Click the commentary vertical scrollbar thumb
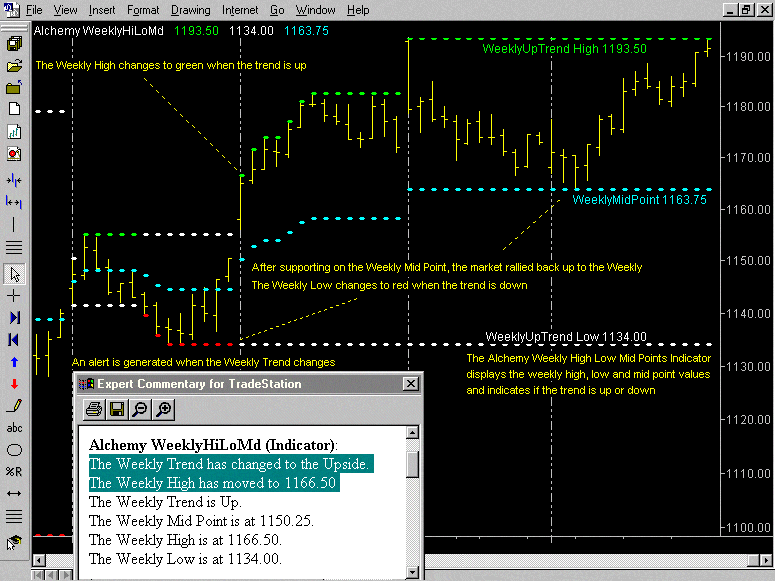The image size is (775, 582). [412, 464]
